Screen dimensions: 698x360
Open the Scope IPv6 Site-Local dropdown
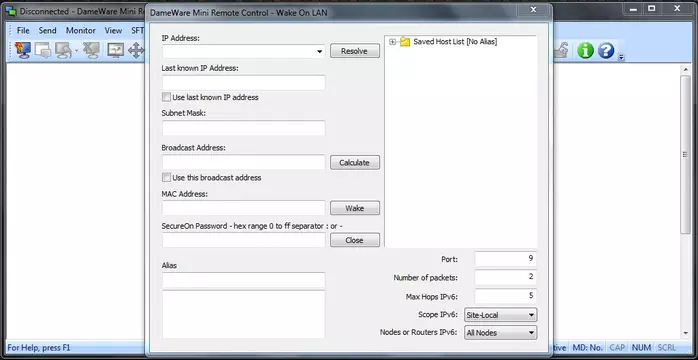click(531, 315)
